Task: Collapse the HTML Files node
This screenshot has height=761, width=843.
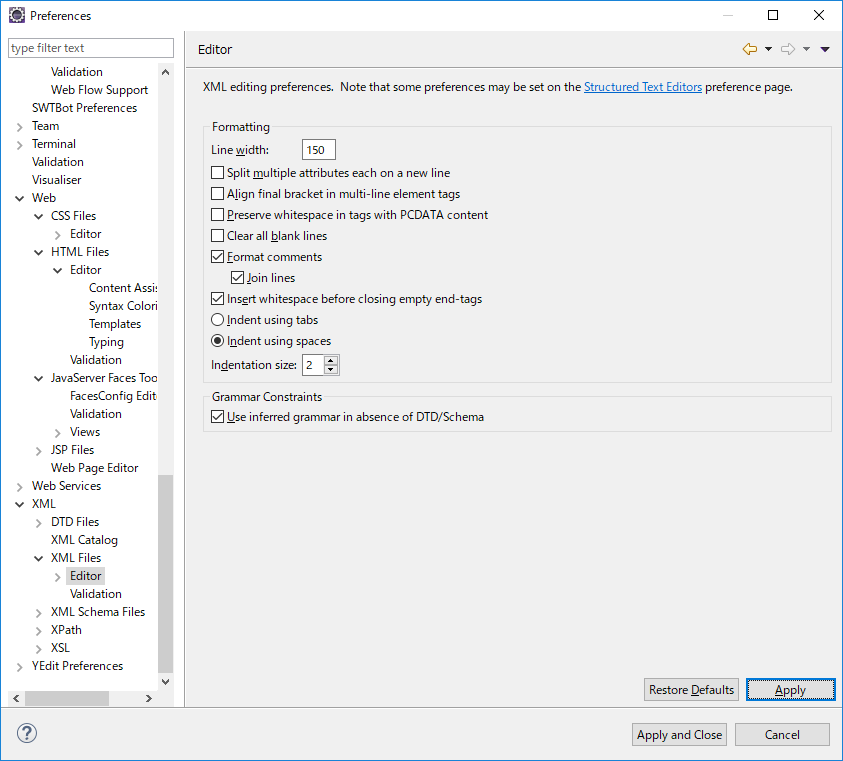Action: pos(39,253)
